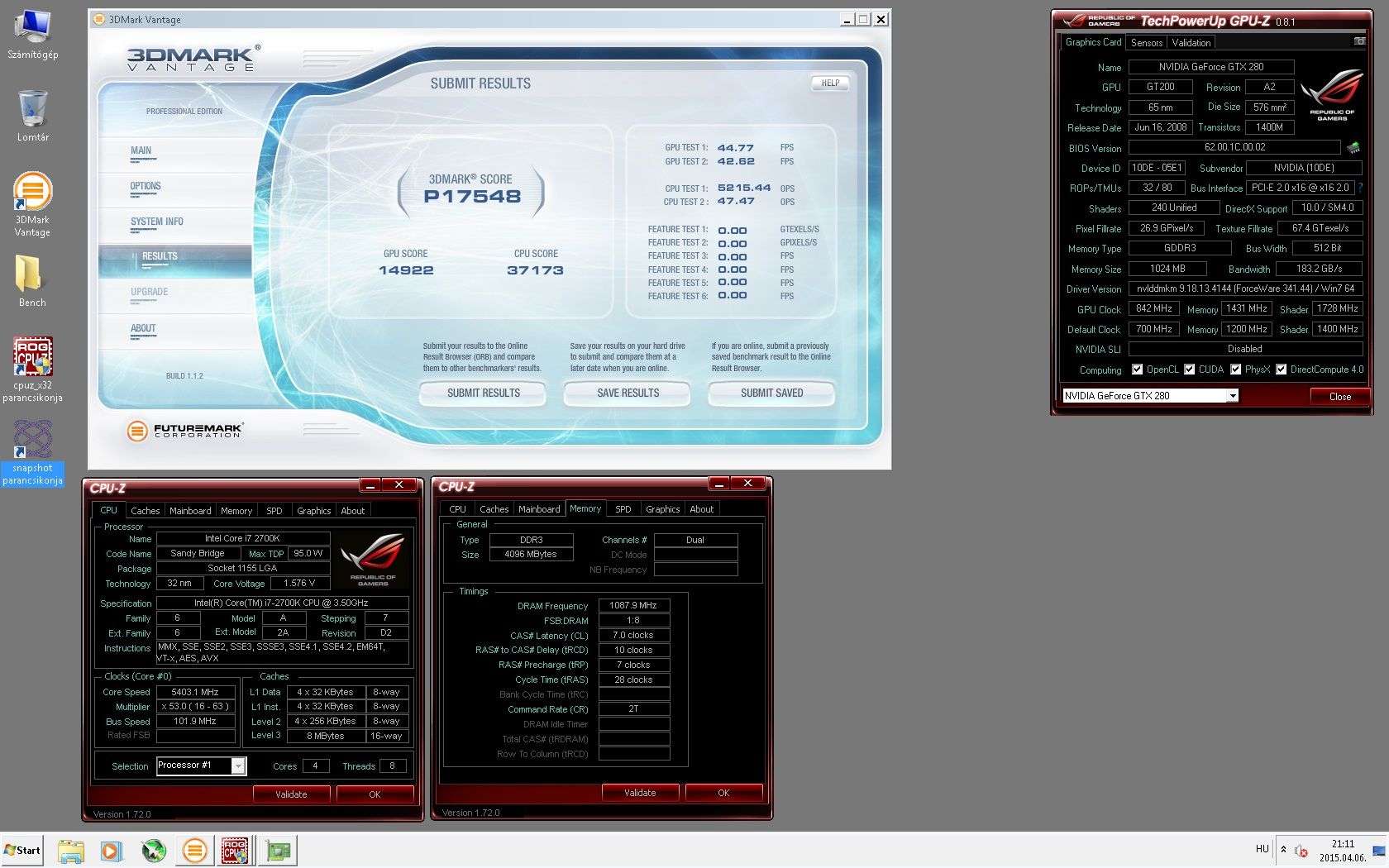Click the SAVE RESULTS button
Image resolution: width=1389 pixels, height=868 pixels.
tap(628, 393)
